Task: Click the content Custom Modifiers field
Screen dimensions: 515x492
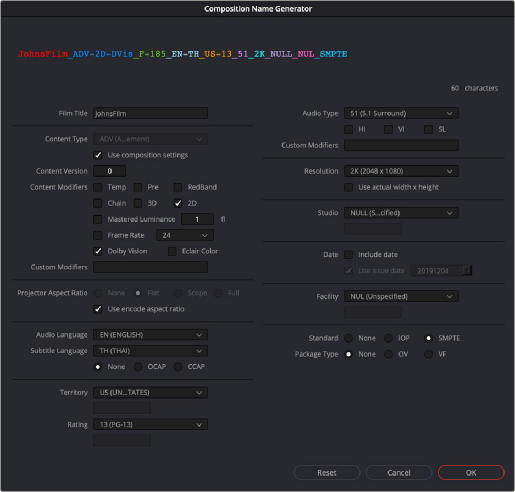Action: [x=150, y=267]
